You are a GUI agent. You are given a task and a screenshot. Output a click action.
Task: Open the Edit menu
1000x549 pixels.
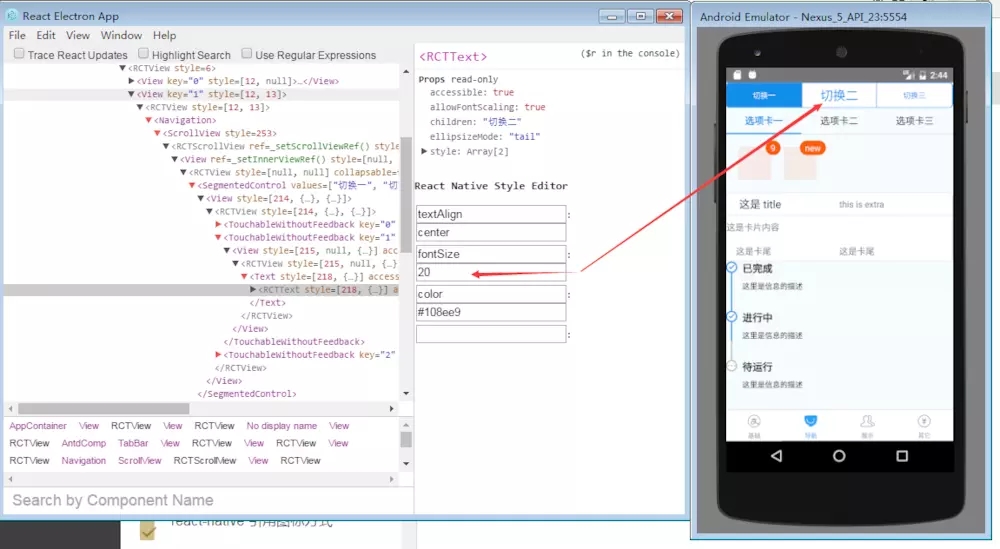46,35
